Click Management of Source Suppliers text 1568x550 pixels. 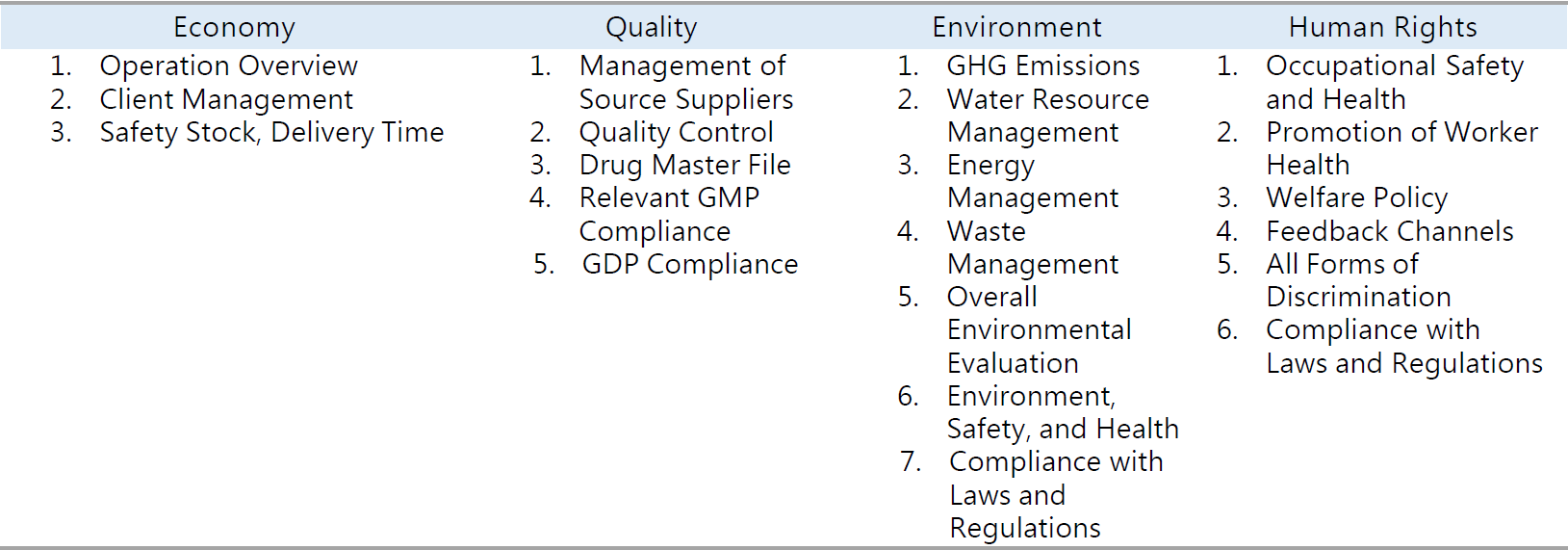pyautogui.click(x=685, y=82)
